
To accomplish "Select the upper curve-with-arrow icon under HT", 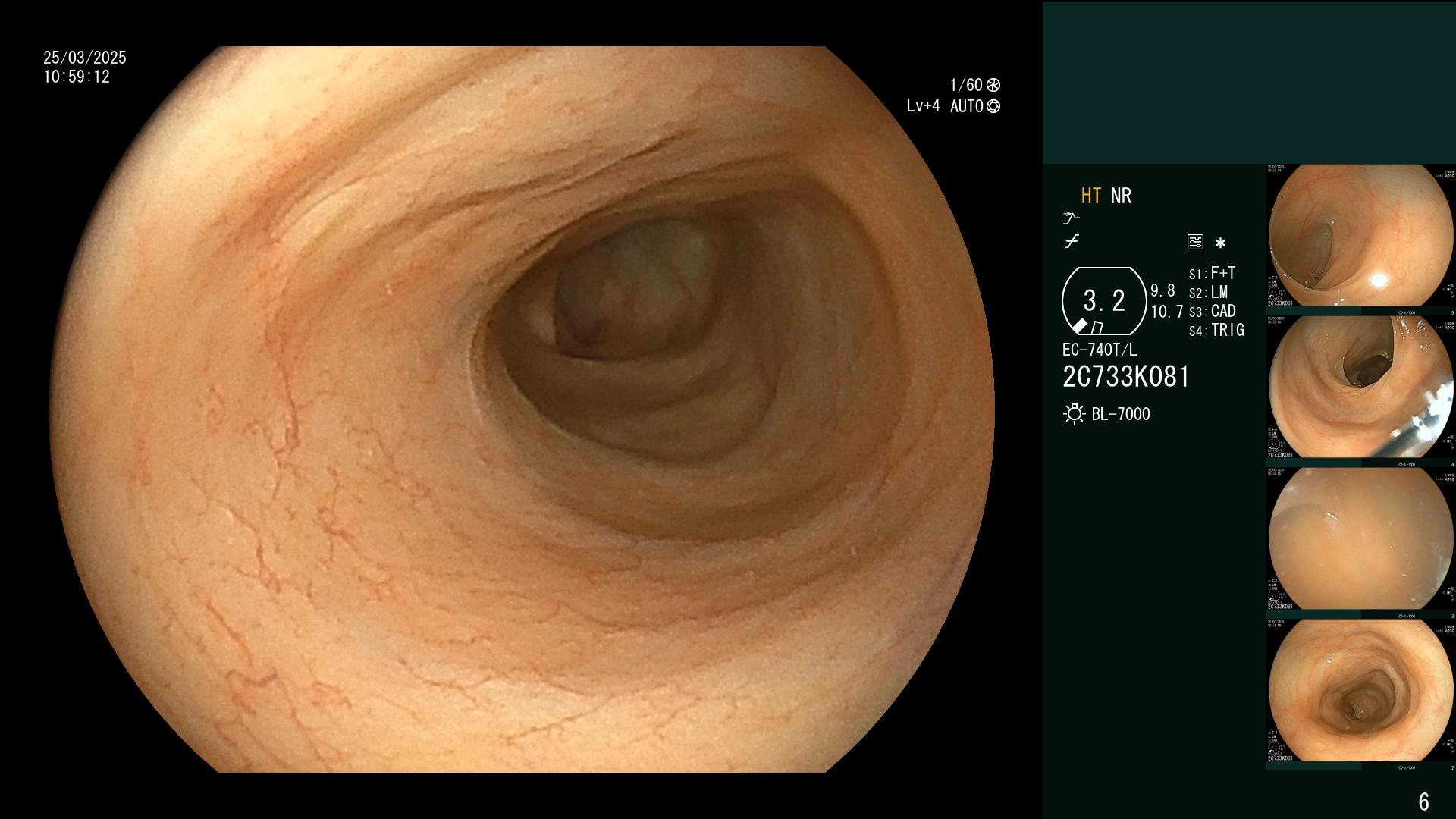I will pos(1071,218).
